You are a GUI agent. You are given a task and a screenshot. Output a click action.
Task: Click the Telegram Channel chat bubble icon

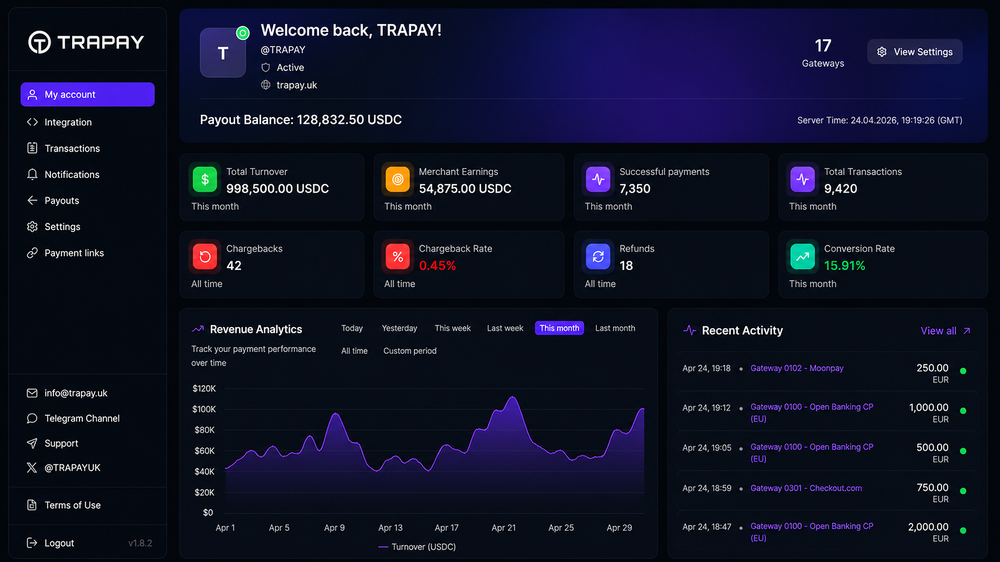[32, 418]
